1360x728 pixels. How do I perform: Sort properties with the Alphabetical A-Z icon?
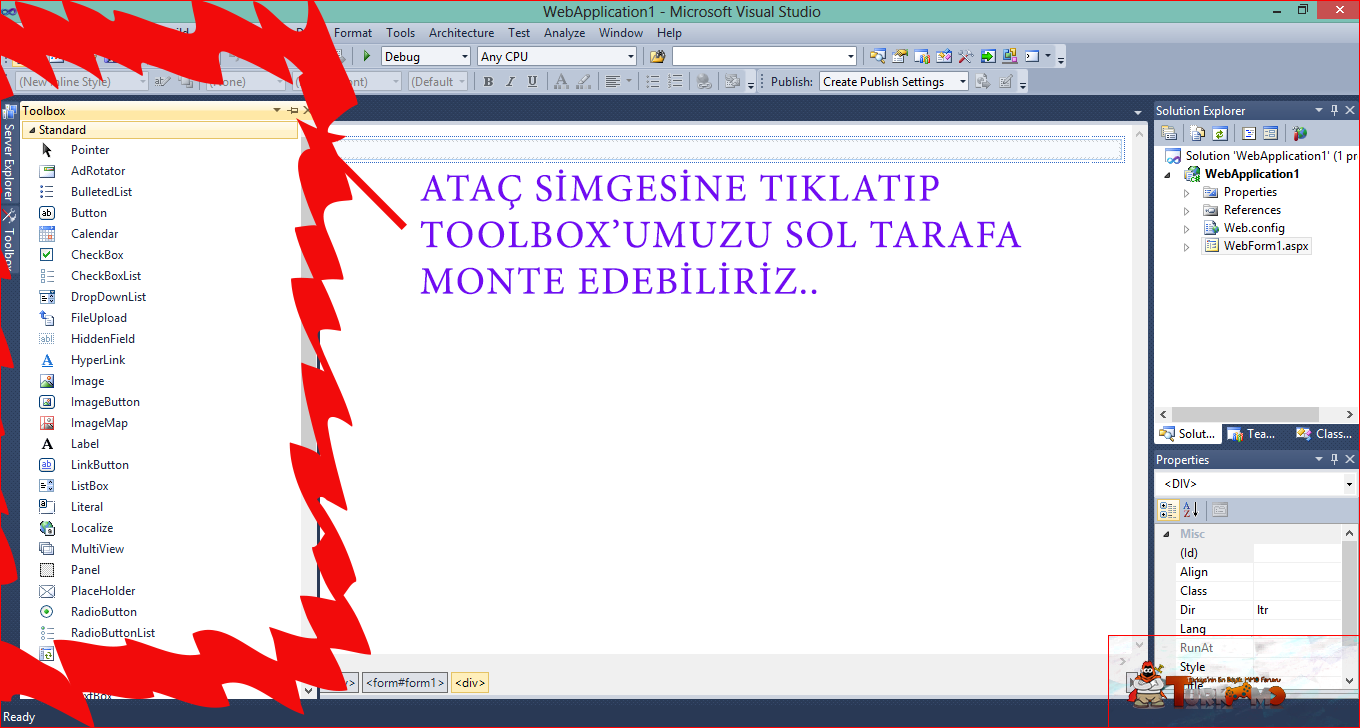click(1191, 510)
